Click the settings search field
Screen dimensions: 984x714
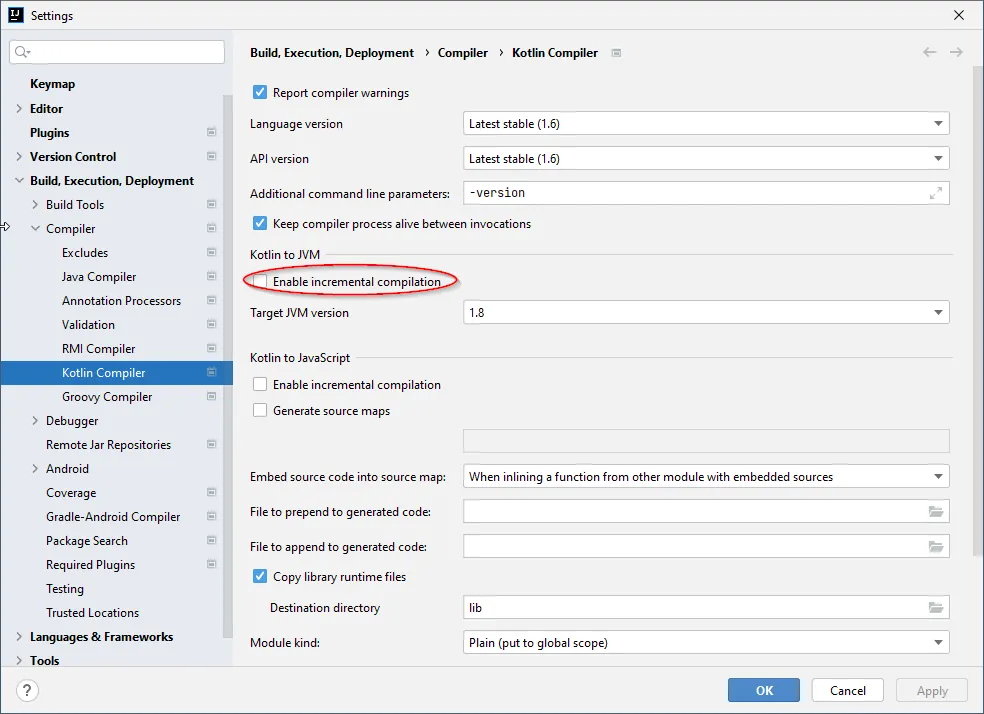point(117,51)
